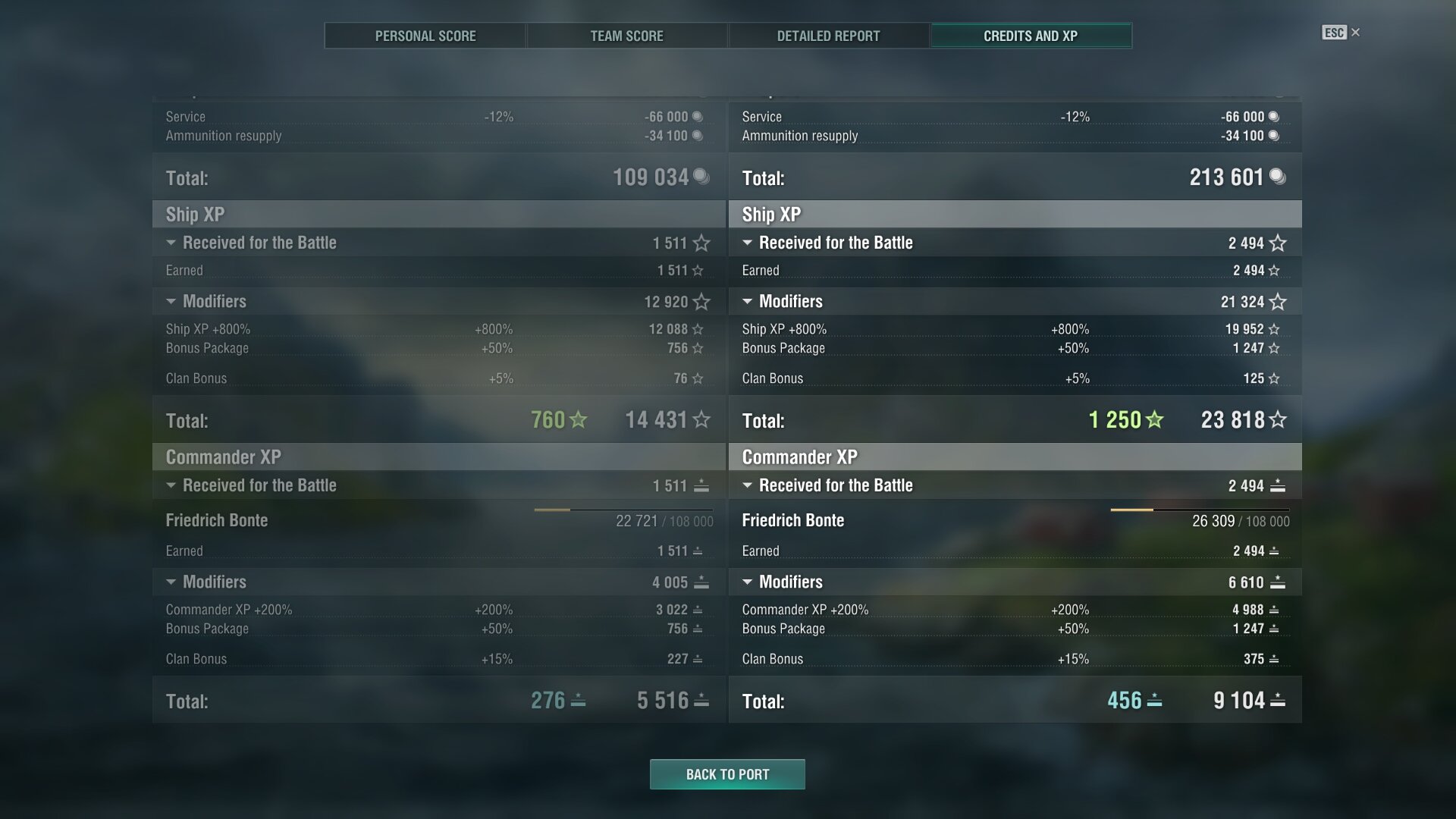1456x819 pixels.
Task: Collapse left Commander XP Received for the Battle
Action: tap(171, 485)
